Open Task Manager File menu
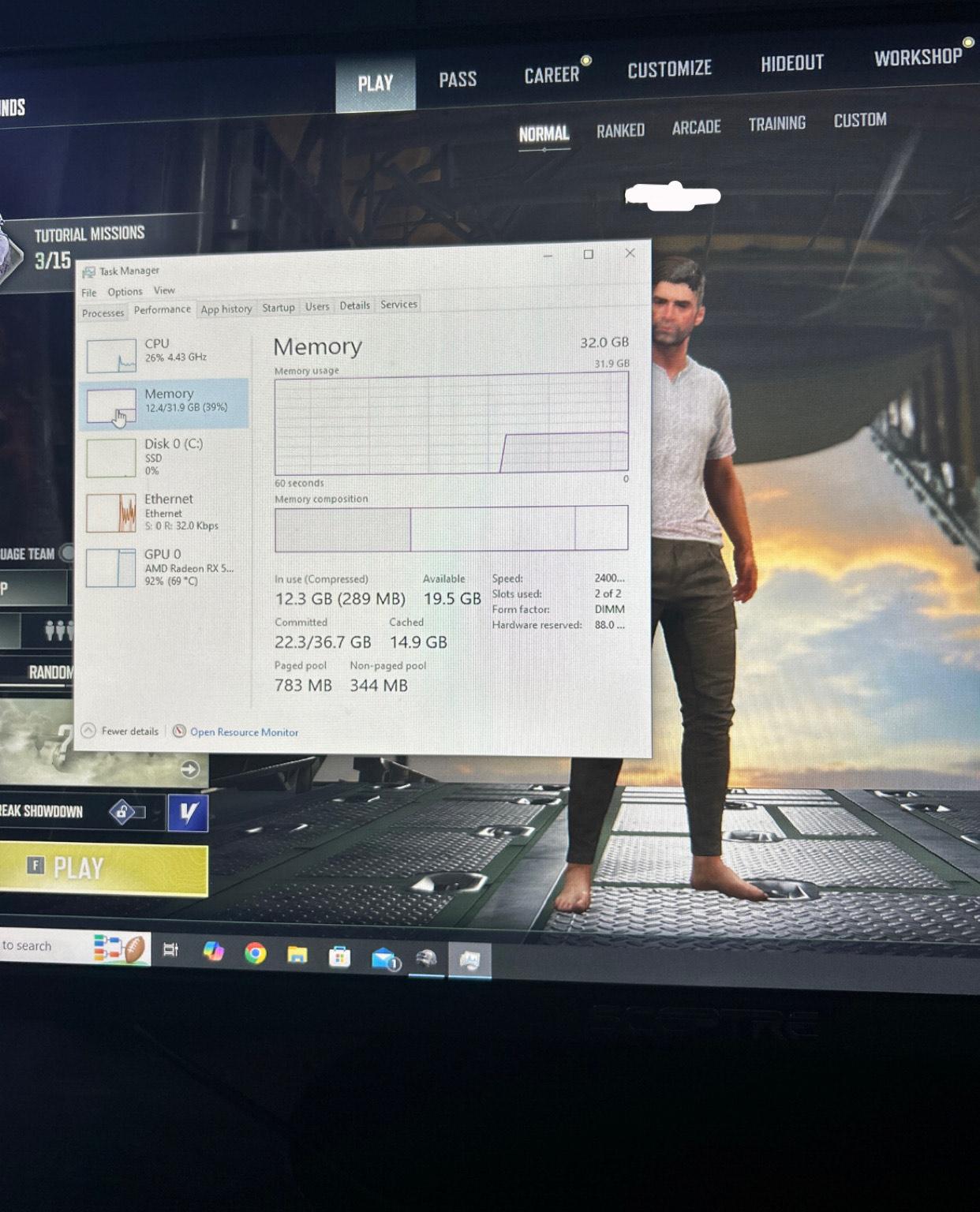980x1212 pixels. click(89, 293)
